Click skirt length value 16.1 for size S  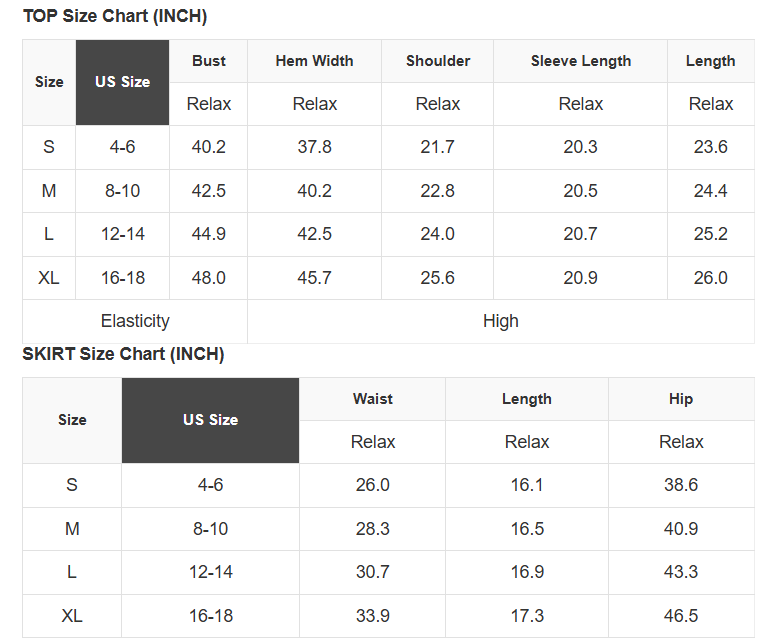coord(527,485)
